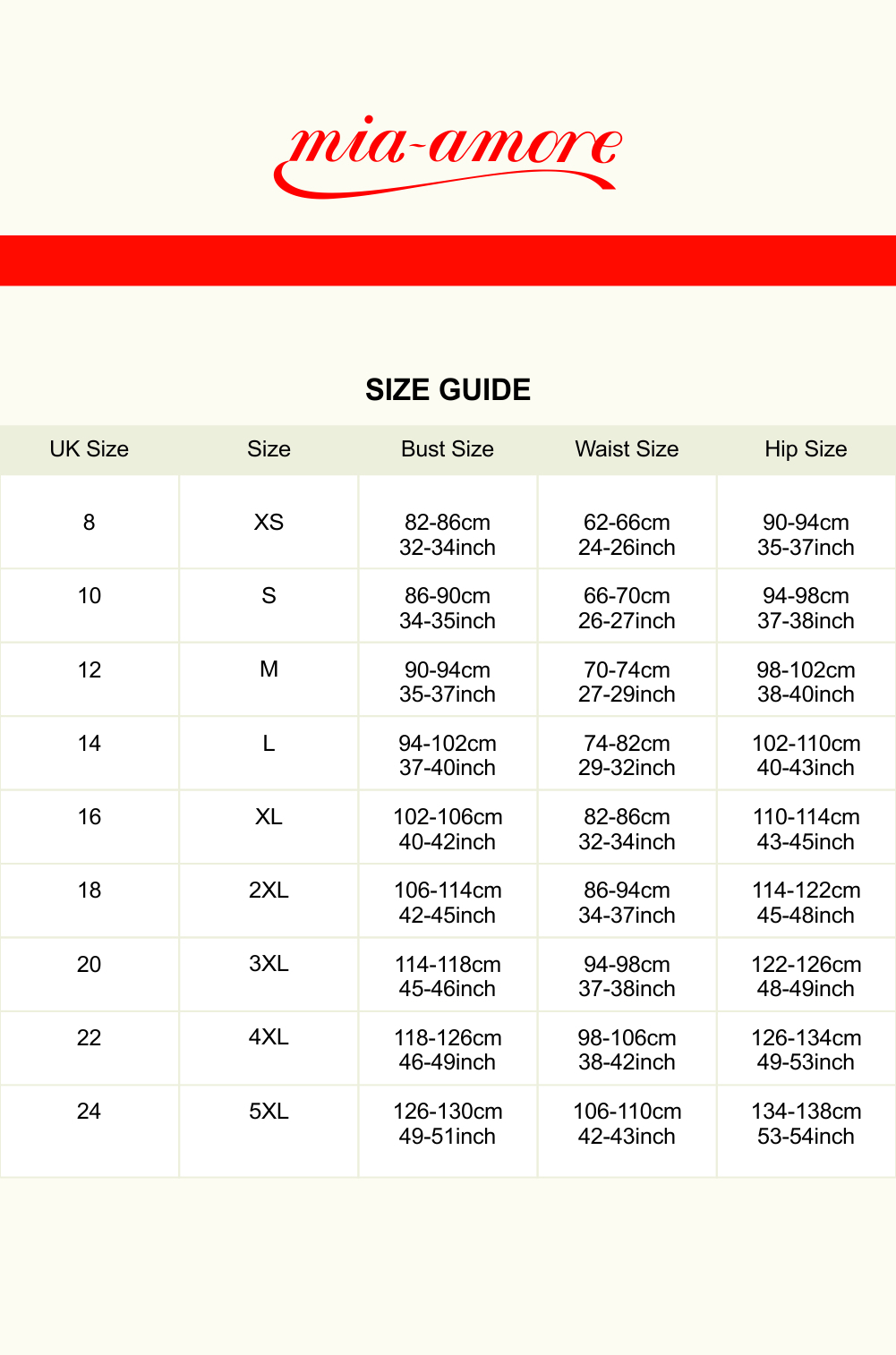Click the SIZE GUIDE heading

tap(448, 389)
